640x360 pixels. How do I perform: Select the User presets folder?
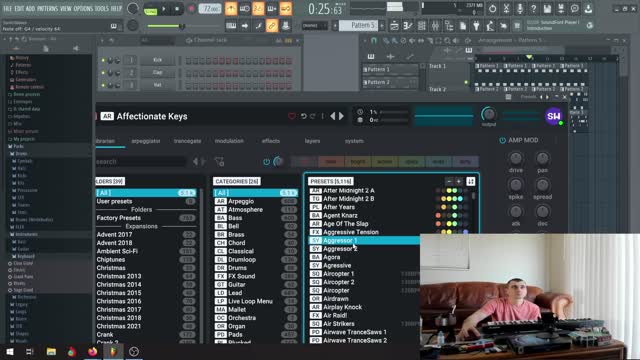(146, 201)
